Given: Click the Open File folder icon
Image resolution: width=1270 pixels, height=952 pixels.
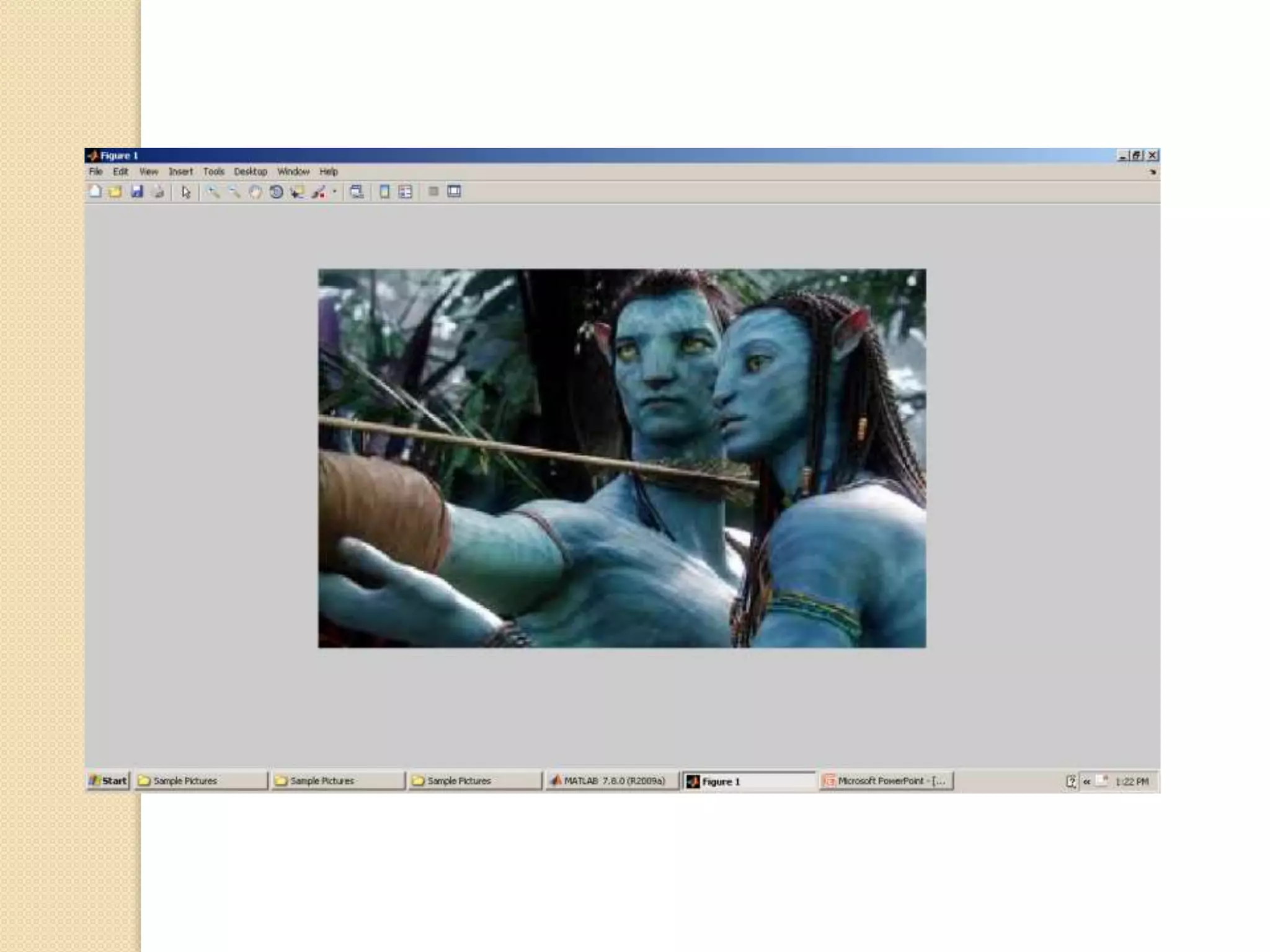Looking at the screenshot, I should [115, 192].
